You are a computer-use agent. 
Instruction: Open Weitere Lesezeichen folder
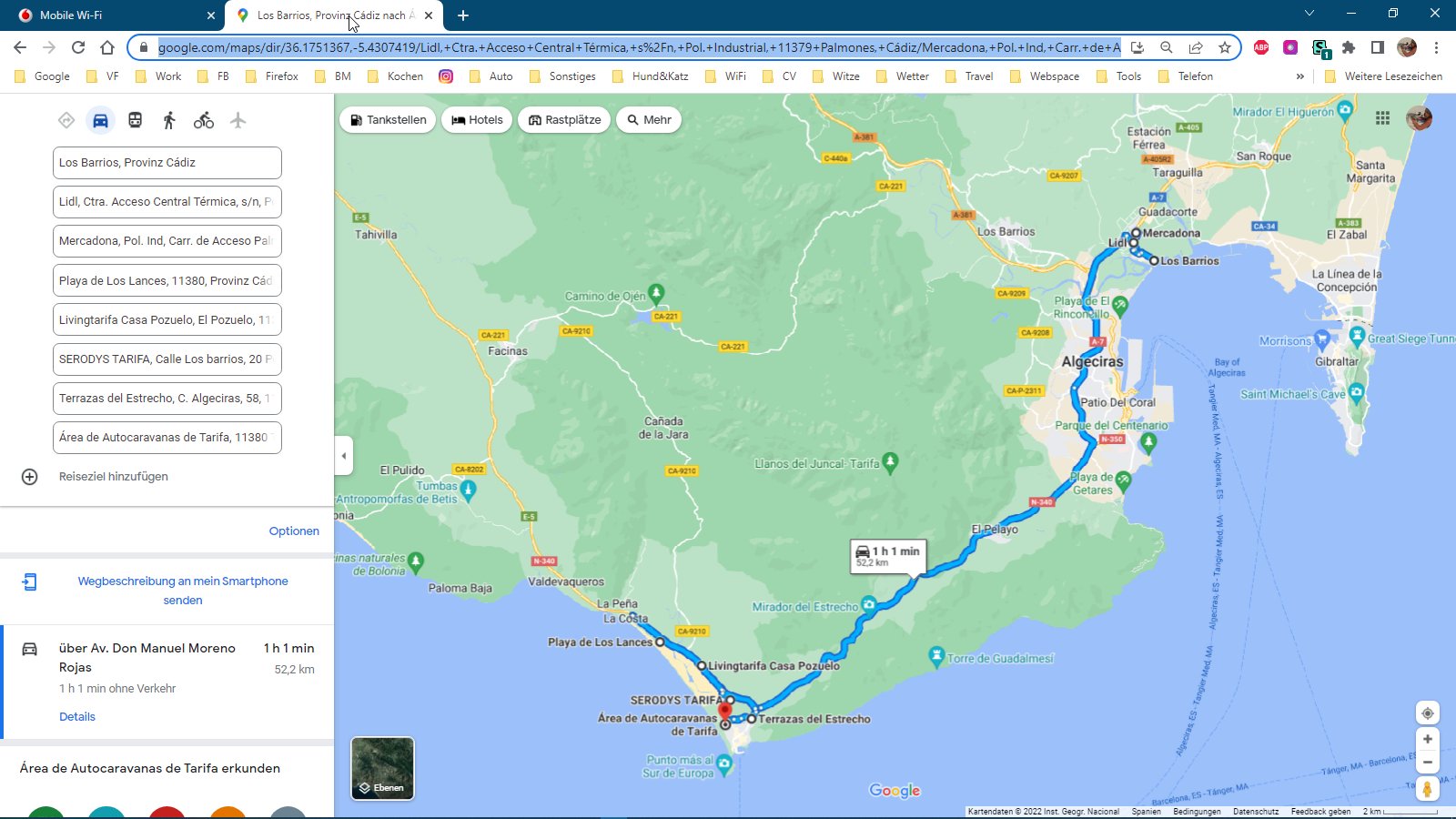pos(1383,76)
